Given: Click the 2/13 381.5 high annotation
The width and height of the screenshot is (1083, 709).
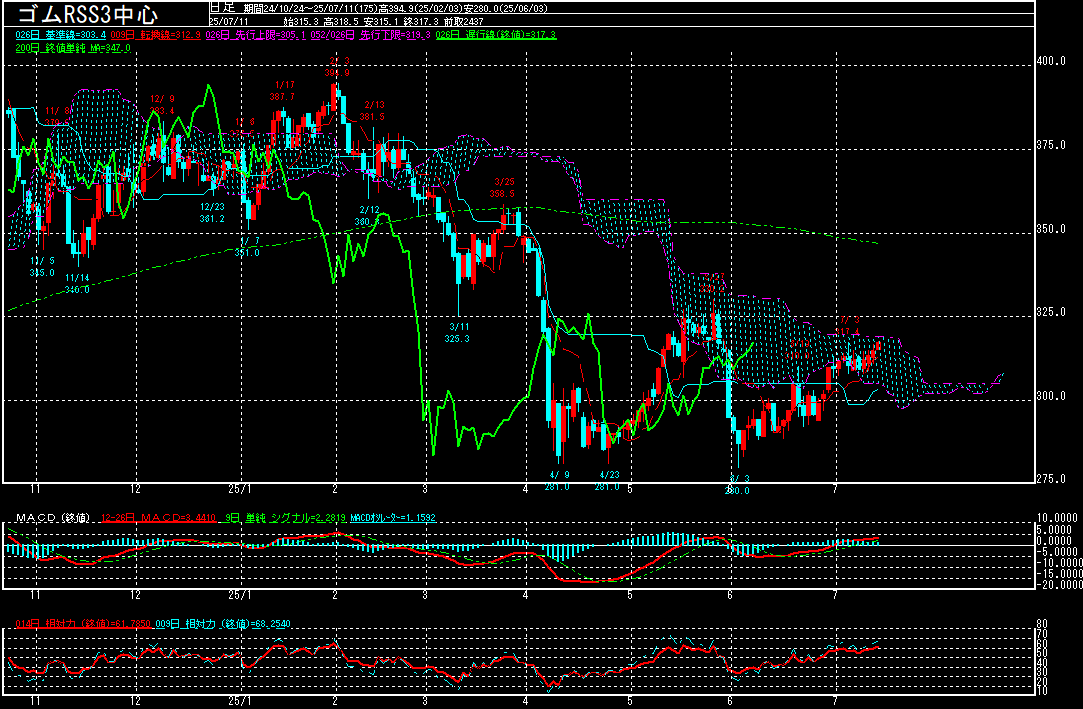Looking at the screenshot, I should tap(373, 110).
